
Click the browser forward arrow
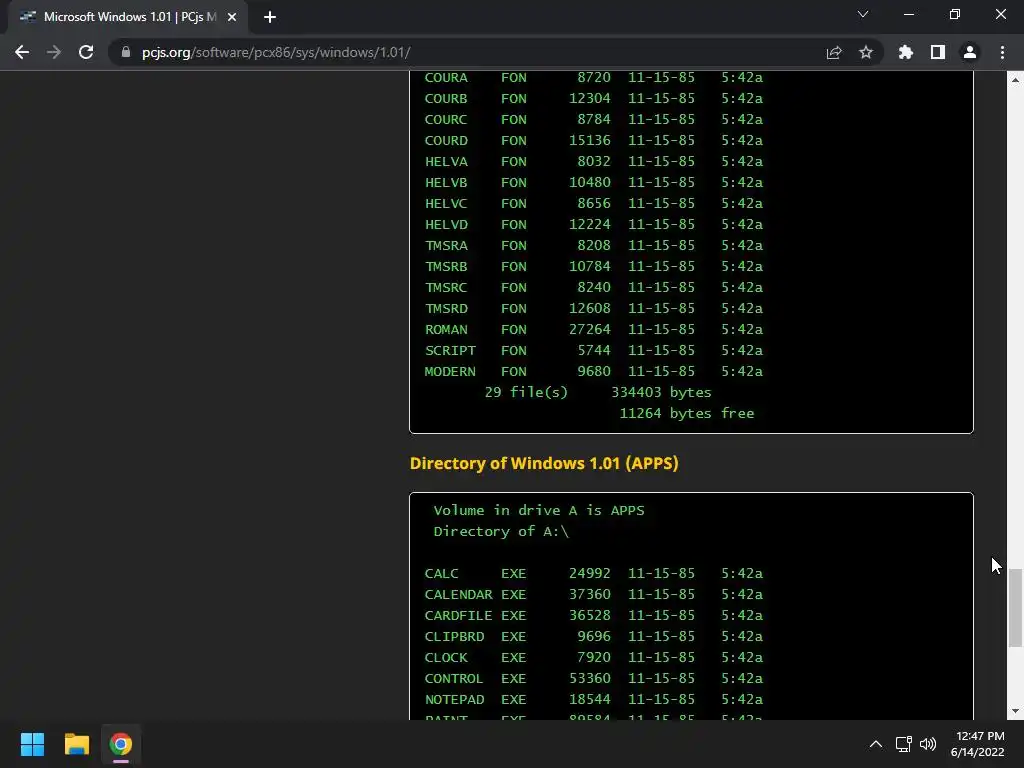coord(54,52)
